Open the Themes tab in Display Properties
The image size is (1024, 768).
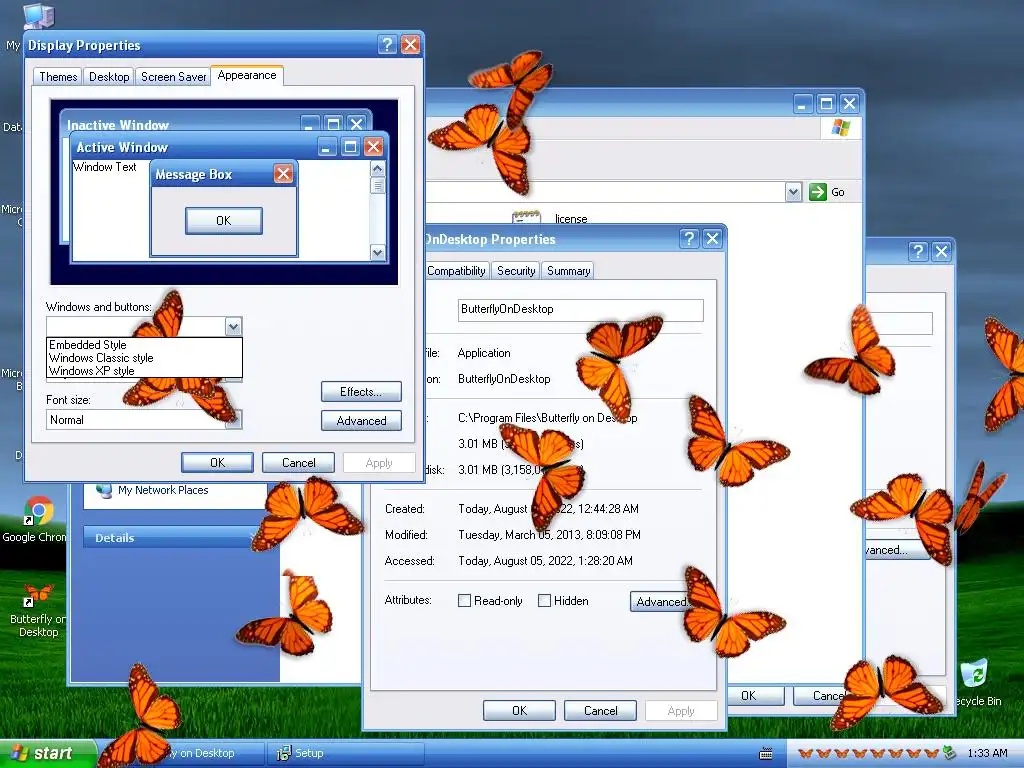(57, 76)
